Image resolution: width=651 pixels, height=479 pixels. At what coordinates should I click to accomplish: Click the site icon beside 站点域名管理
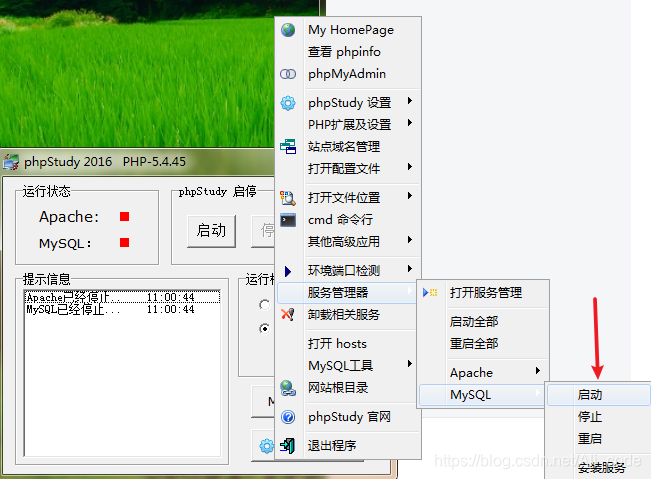click(x=288, y=147)
